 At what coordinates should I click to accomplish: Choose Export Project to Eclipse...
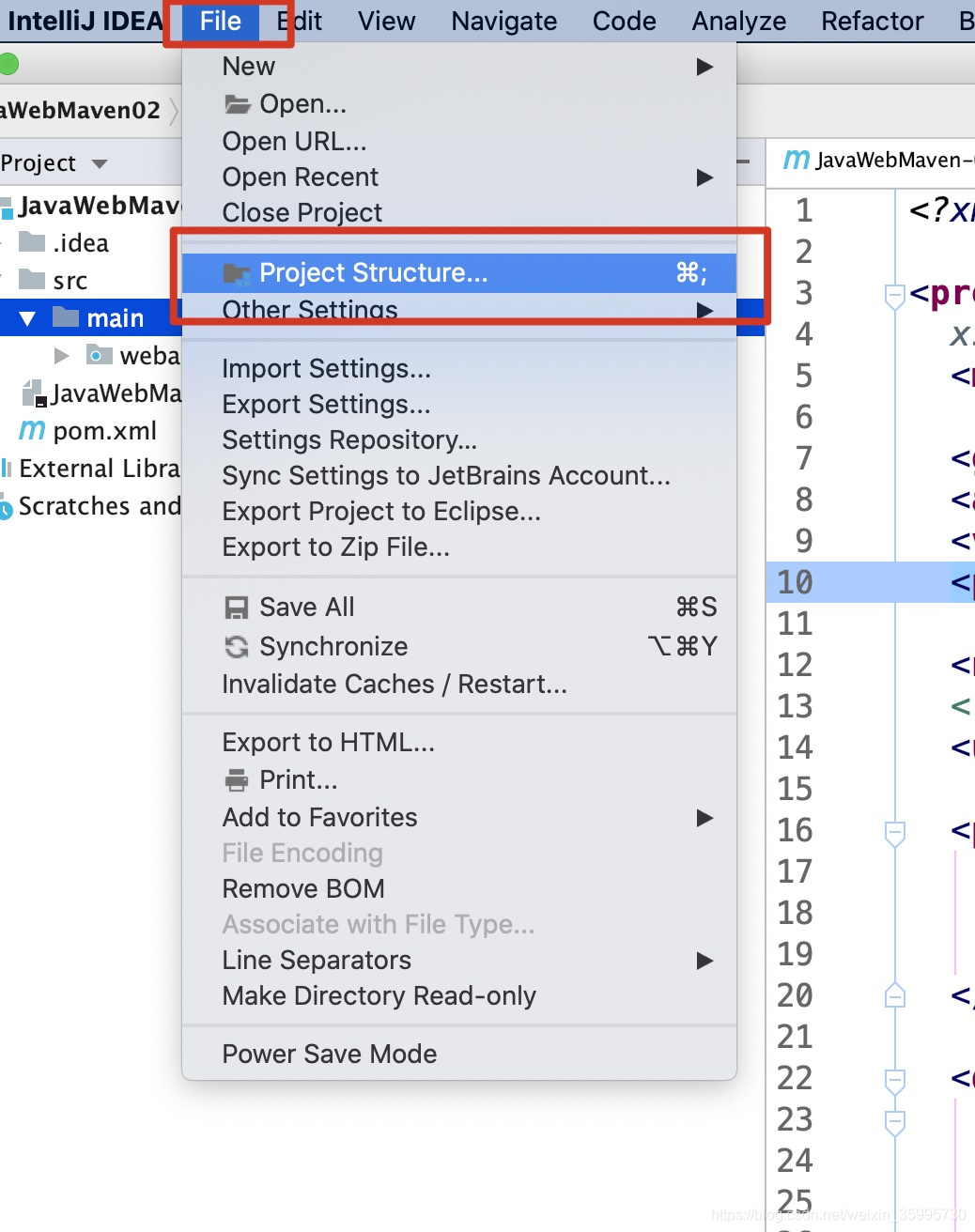pos(458,512)
